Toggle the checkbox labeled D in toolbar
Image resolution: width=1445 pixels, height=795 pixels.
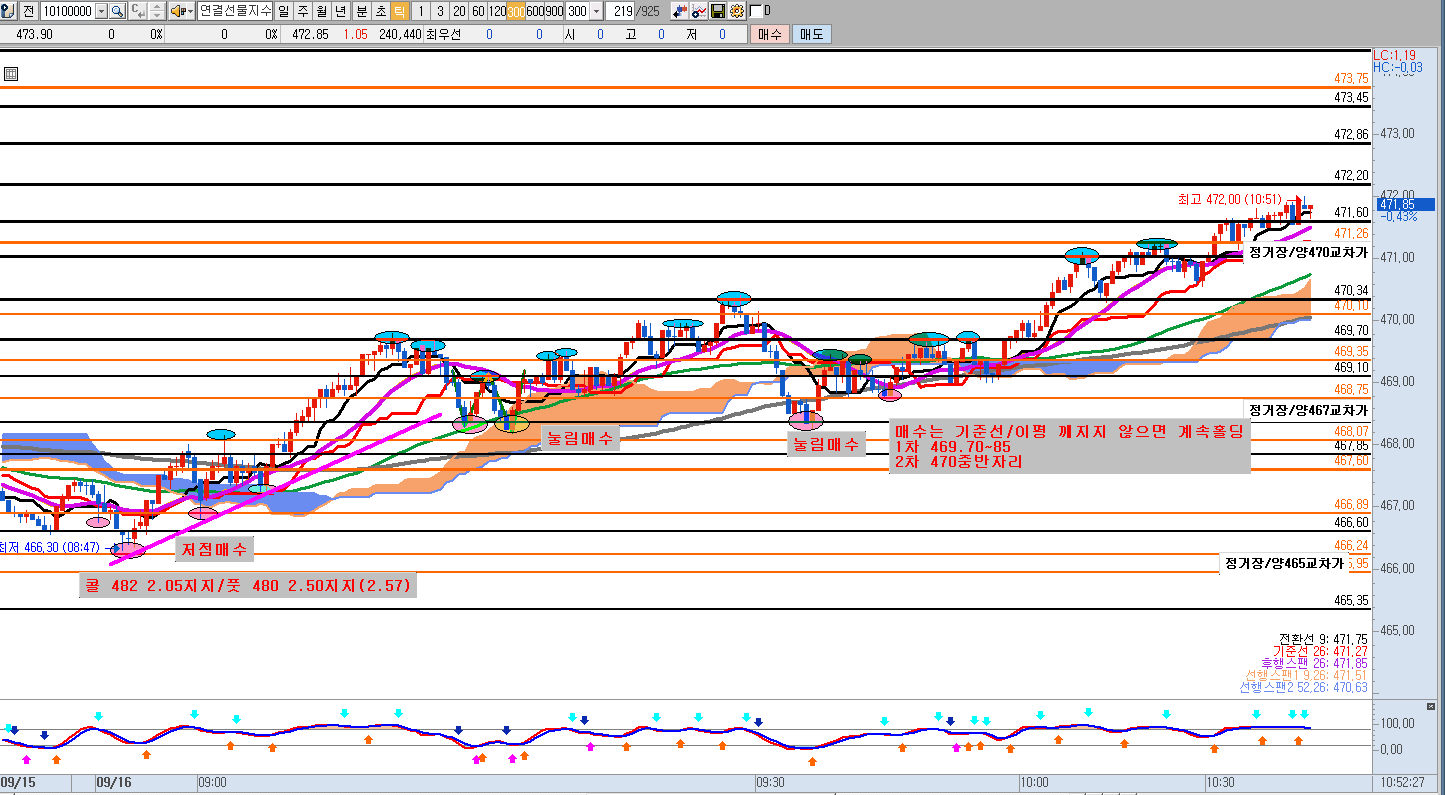(755, 11)
